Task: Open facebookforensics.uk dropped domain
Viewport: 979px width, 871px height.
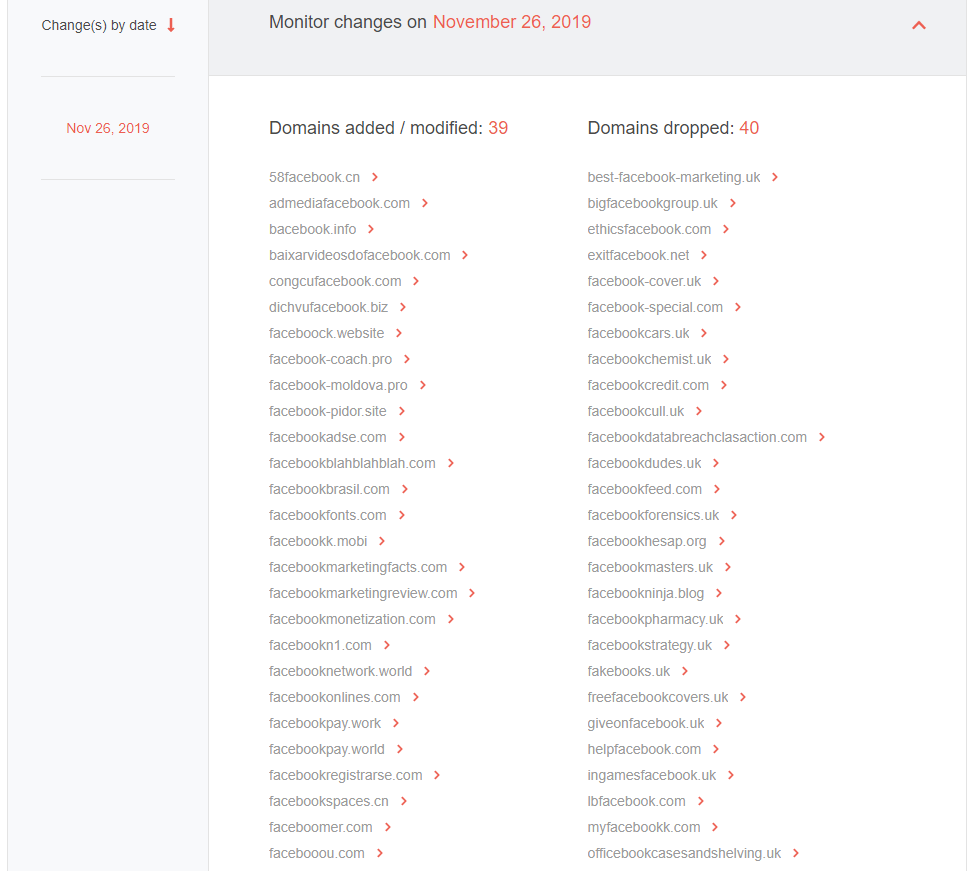Action: pos(653,515)
